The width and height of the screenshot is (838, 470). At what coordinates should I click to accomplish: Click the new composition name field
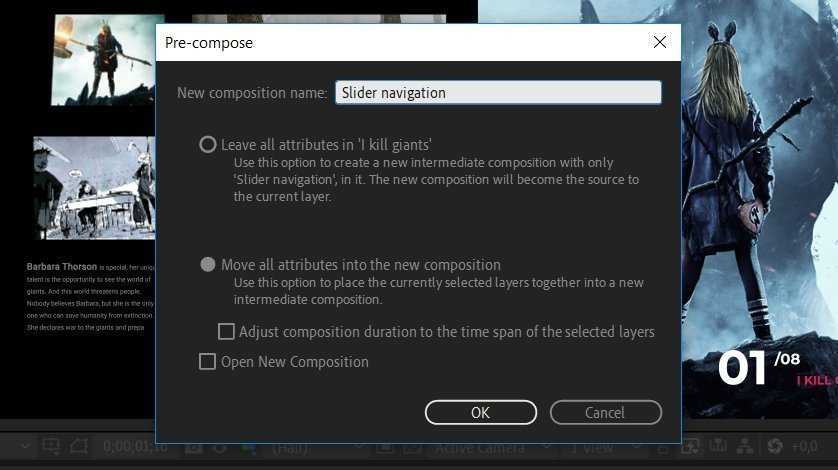(498, 92)
